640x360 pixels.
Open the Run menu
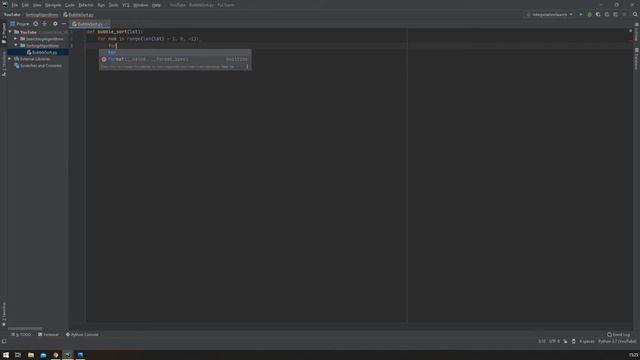coord(101,5)
